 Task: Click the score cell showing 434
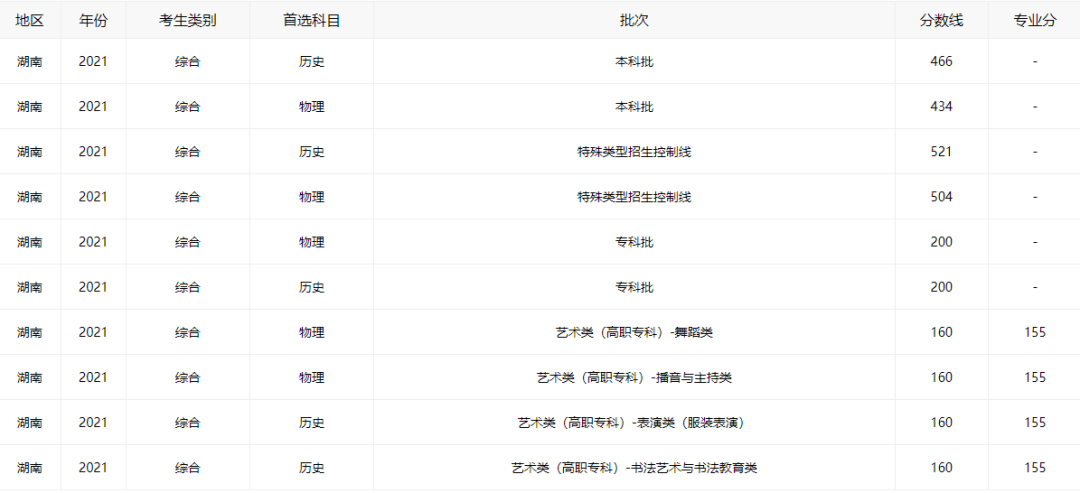941,106
